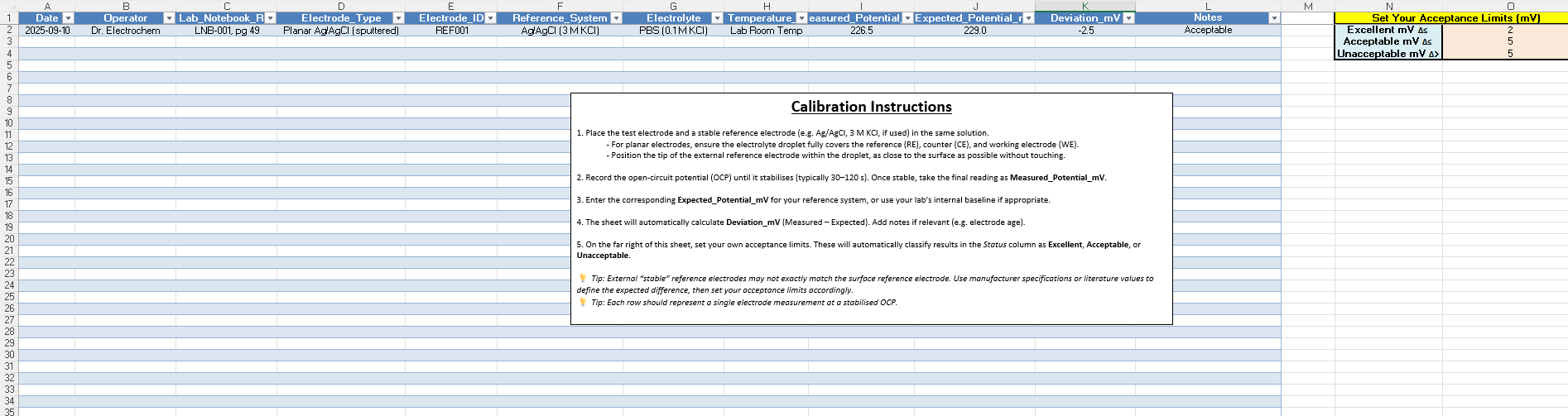Select column M header
1568x416 pixels.
point(1308,6)
